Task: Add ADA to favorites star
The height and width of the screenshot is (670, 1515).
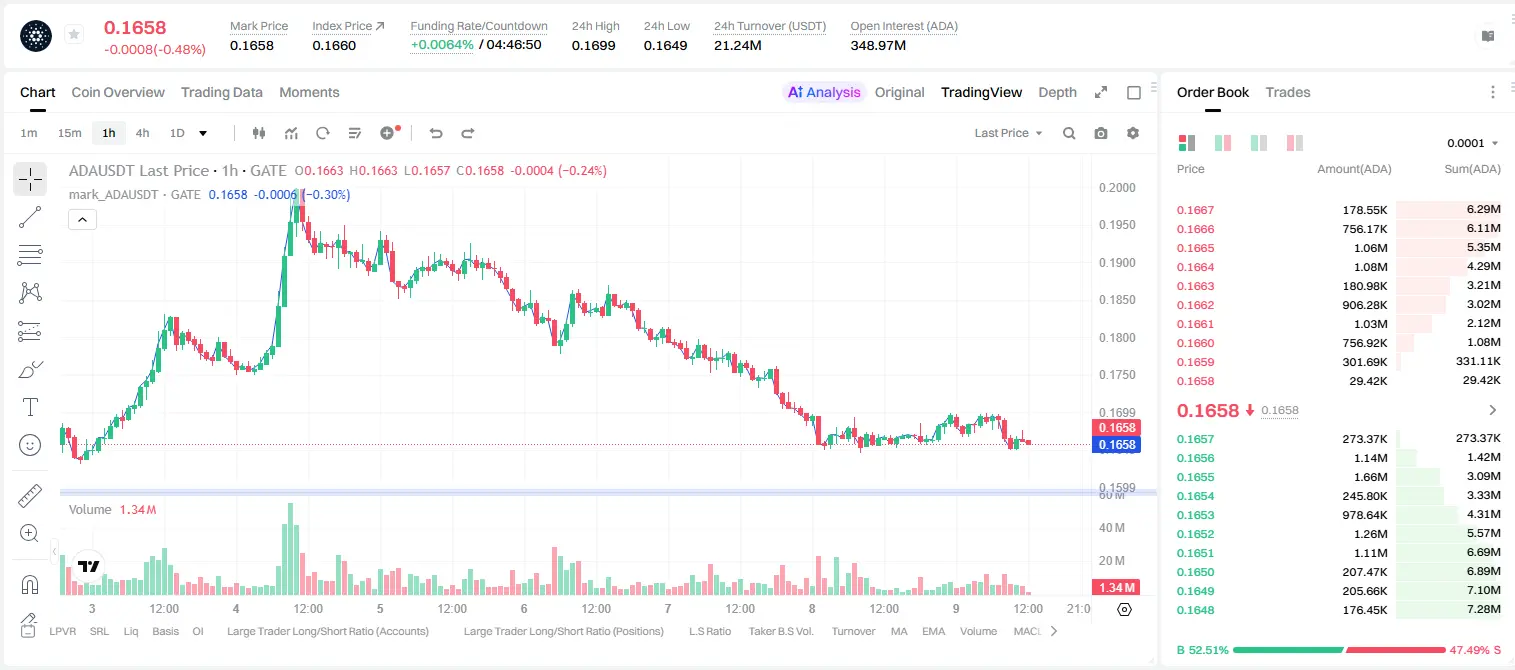Action: click(74, 35)
